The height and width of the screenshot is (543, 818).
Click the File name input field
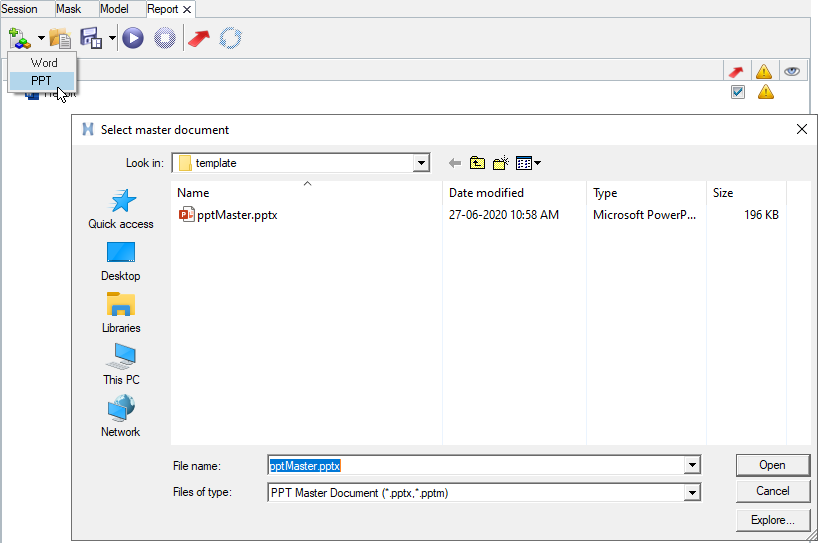[476, 465]
